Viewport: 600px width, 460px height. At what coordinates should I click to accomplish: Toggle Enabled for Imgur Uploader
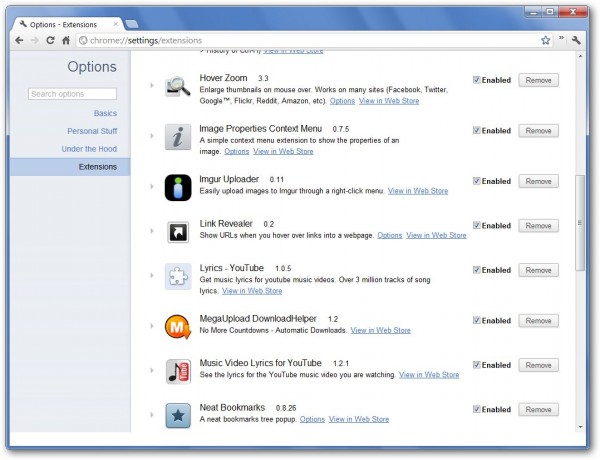click(476, 181)
